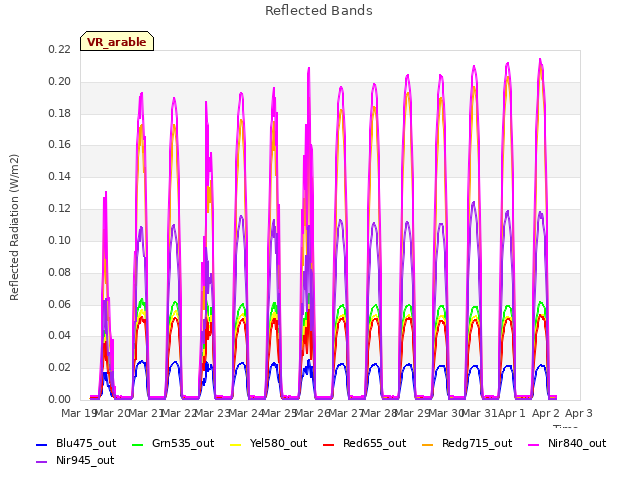Click the Apr 3 x-axis date label
640x480 pixels.
point(579,413)
